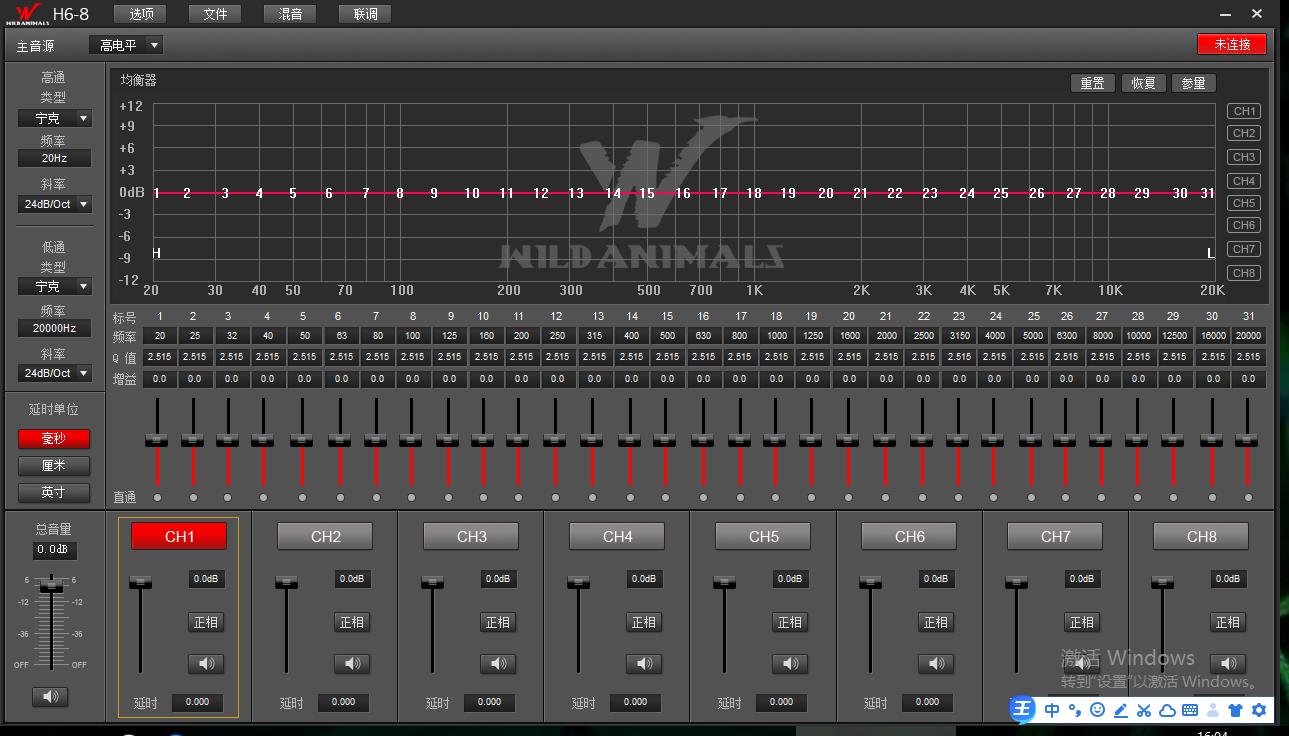The image size is (1289, 736).
Task: Open the low-pass slope 24dB/Oct dropdown
Action: click(x=55, y=373)
